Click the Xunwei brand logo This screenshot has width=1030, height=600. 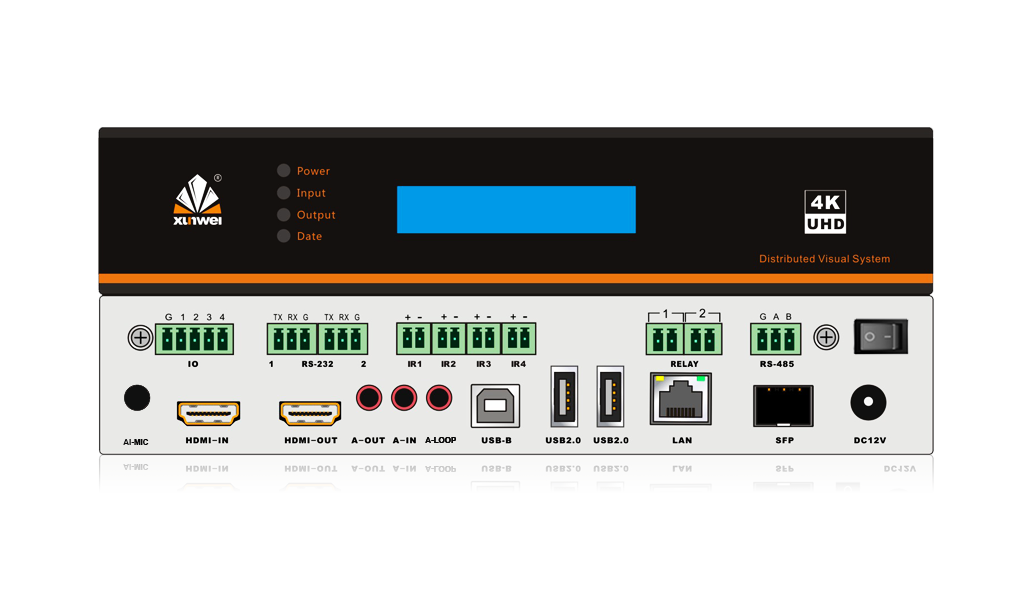[x=197, y=200]
